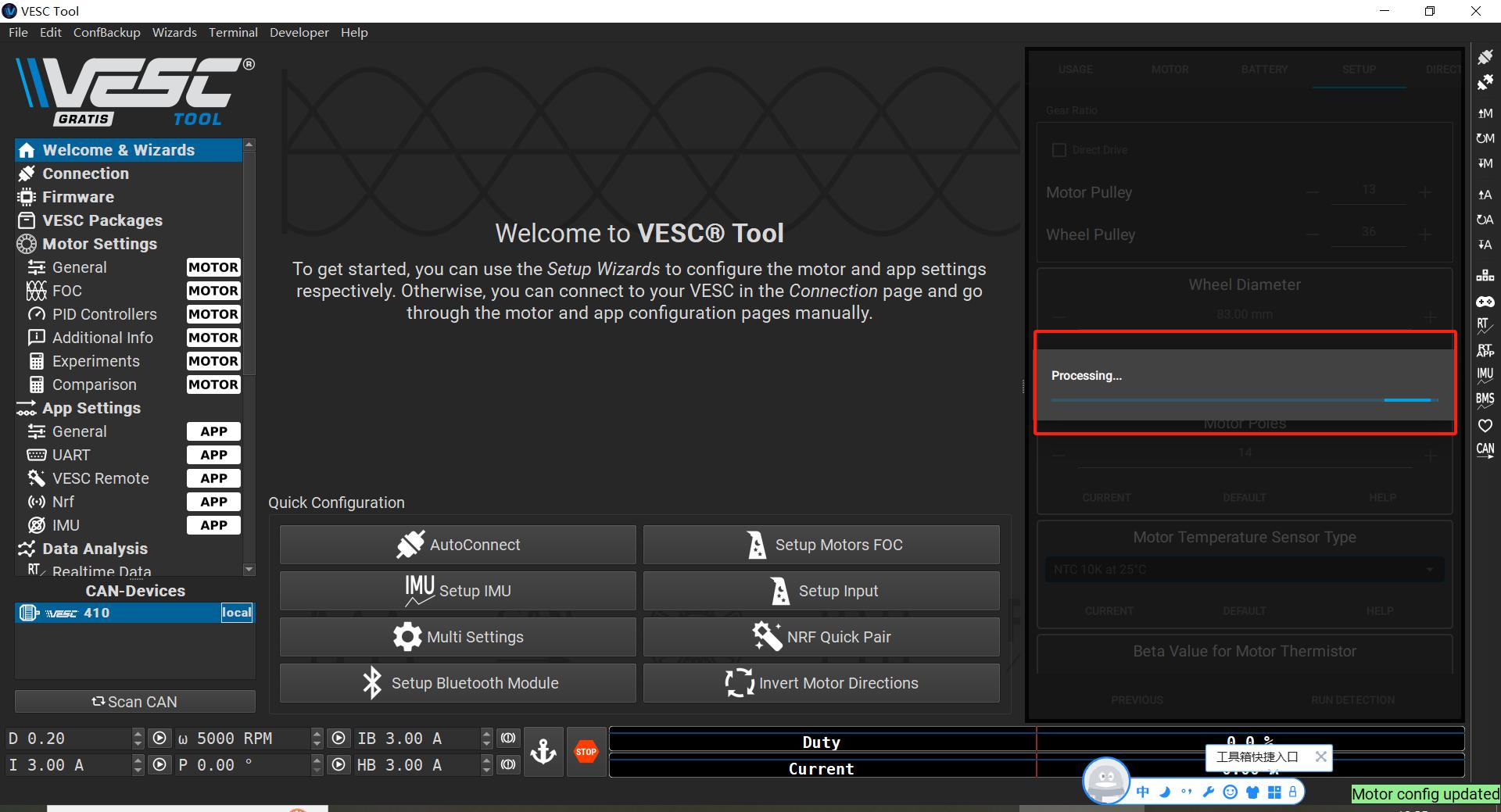
Task: Read default motor configuration with circular M icon
Action: point(1485,138)
